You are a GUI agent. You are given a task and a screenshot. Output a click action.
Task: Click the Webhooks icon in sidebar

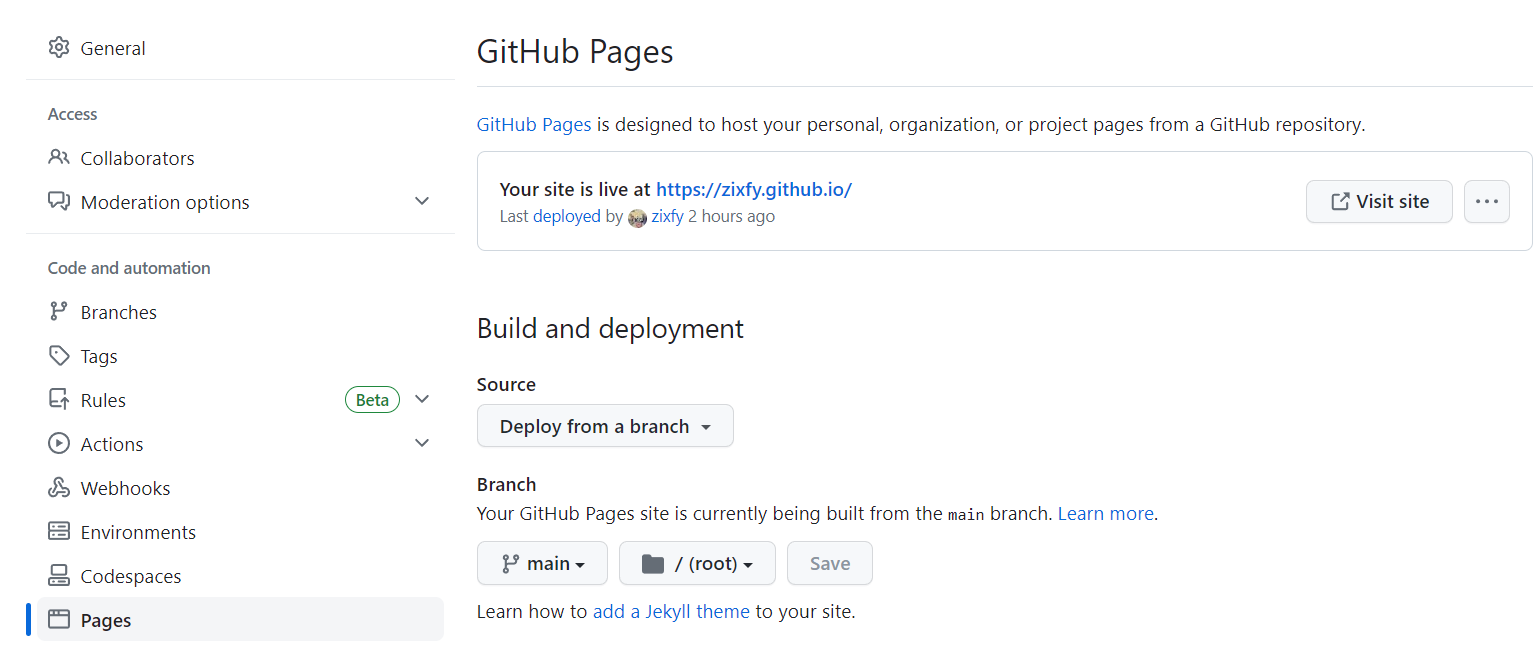[x=59, y=488]
